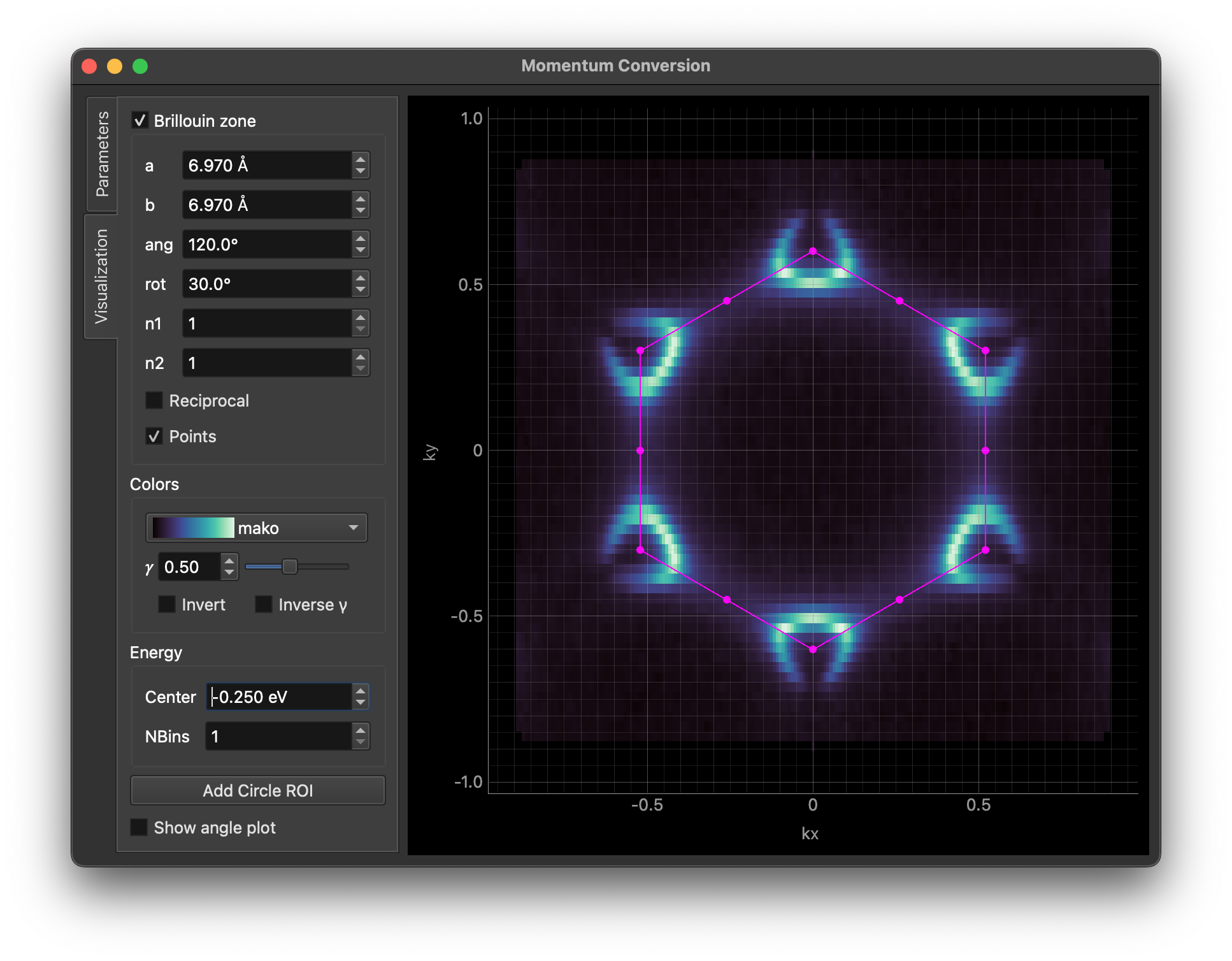Maximize the Momentum Conversion window

140,66
